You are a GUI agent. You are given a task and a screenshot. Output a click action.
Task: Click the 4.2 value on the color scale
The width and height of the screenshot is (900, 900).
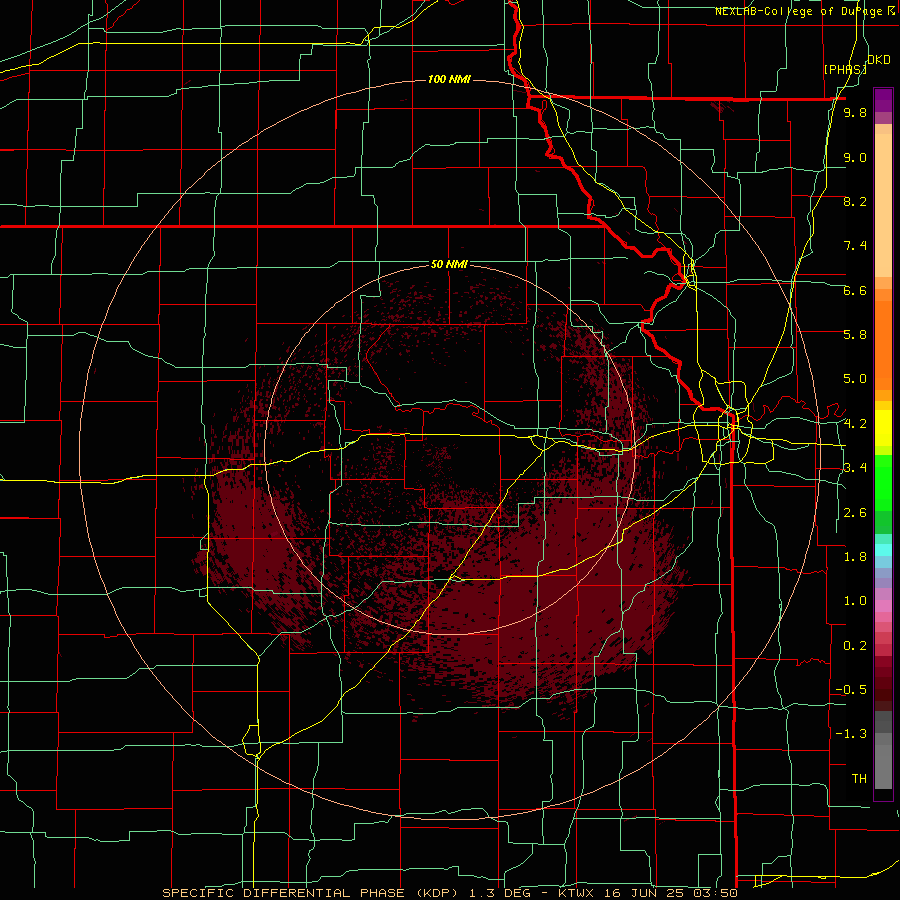[x=855, y=424]
